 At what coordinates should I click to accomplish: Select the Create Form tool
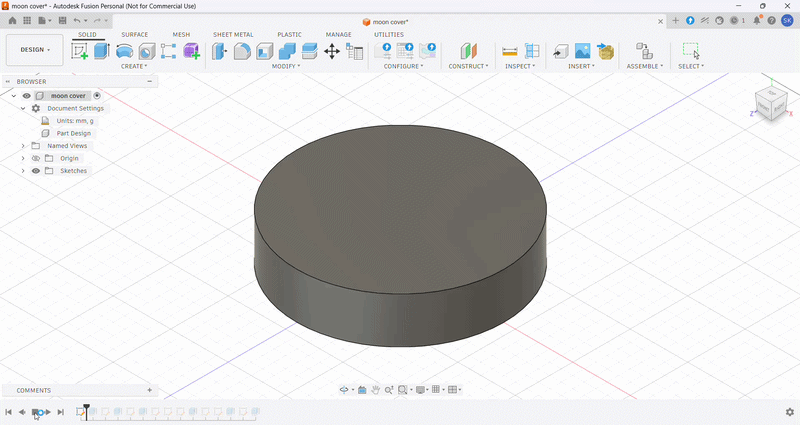pos(191,51)
